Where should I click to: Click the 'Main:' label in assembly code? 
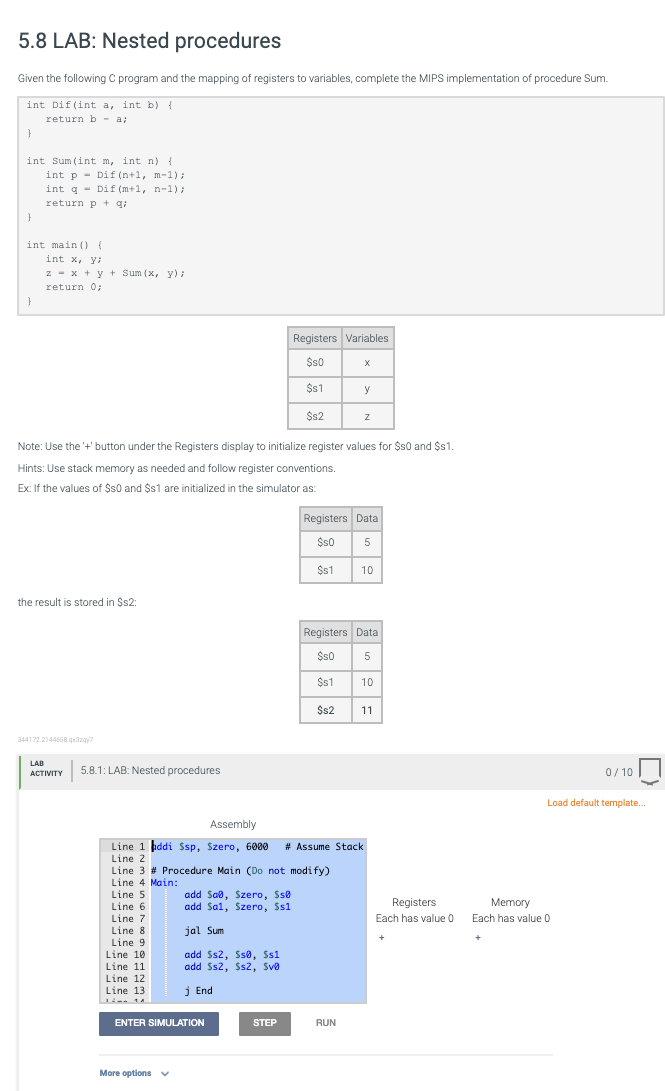[x=164, y=882]
